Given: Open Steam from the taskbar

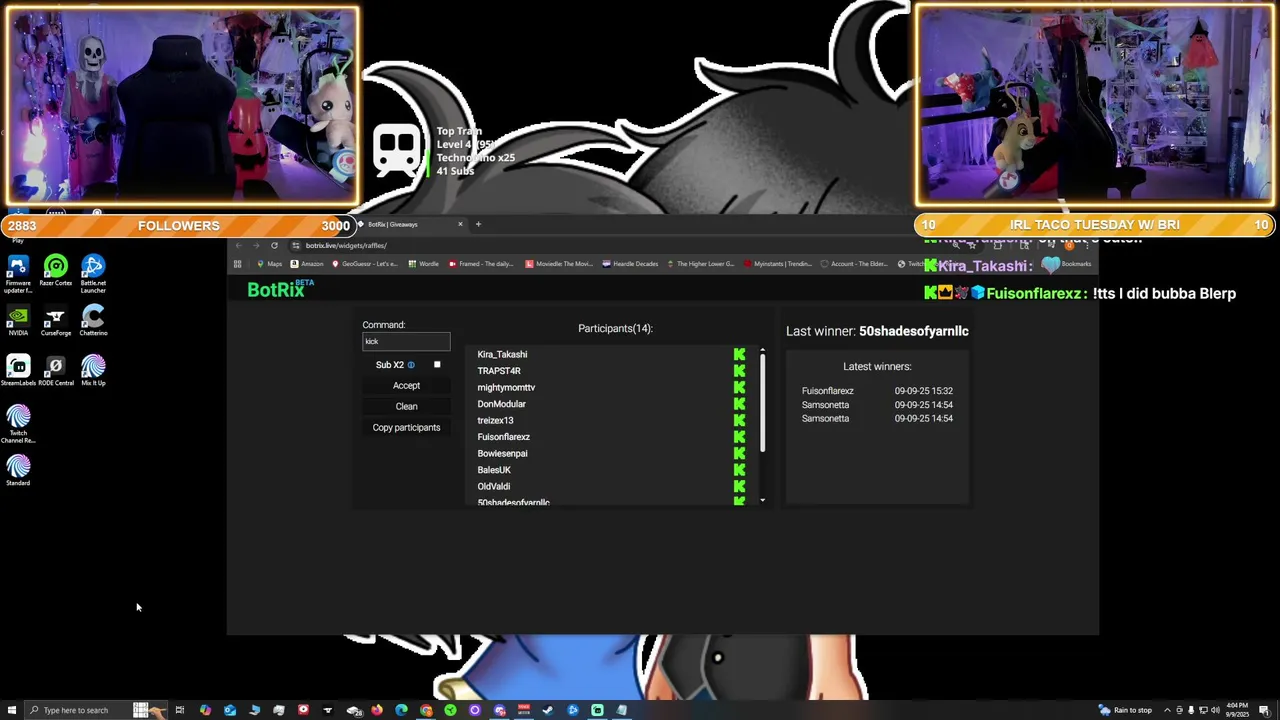Looking at the screenshot, I should [548, 710].
